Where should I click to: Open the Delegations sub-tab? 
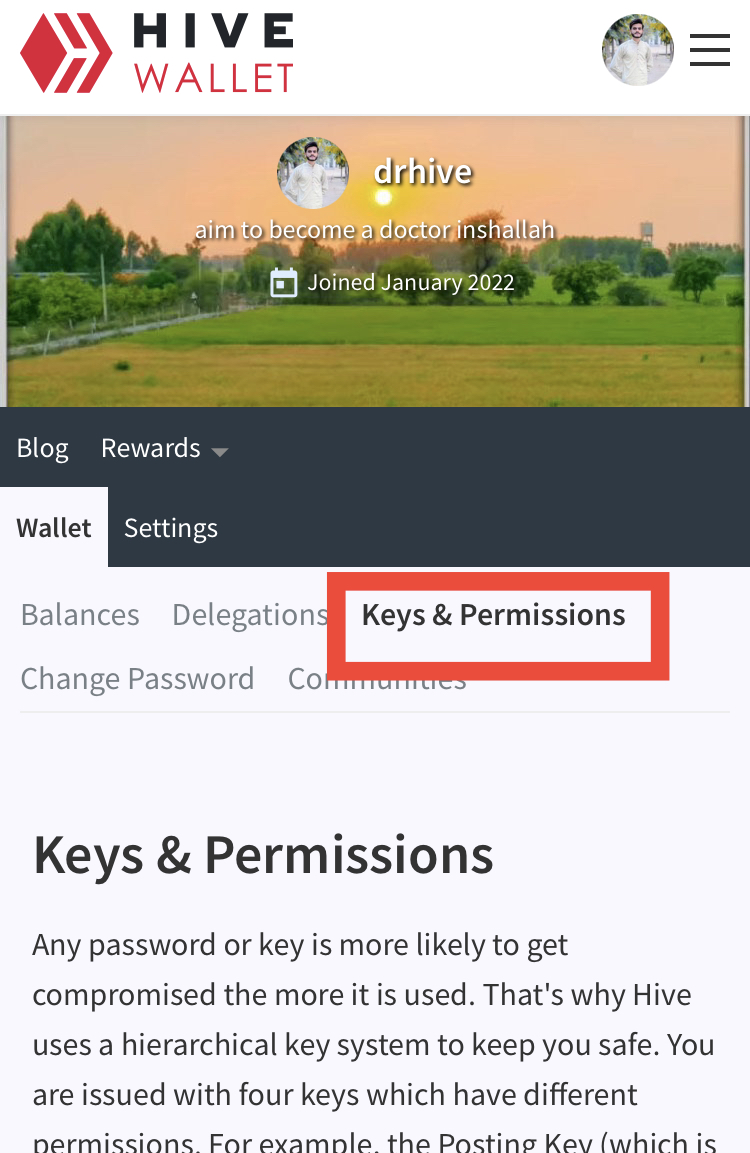point(250,615)
